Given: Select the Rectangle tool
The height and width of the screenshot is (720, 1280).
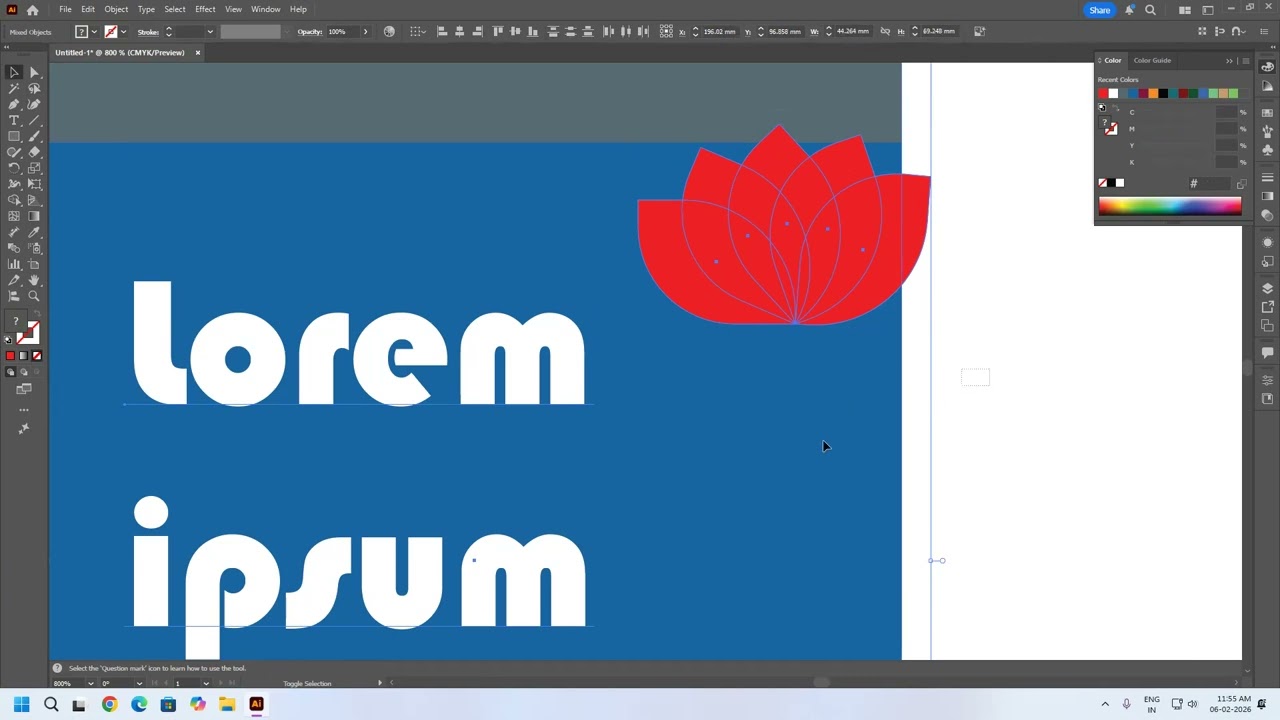Looking at the screenshot, I should coord(14,136).
